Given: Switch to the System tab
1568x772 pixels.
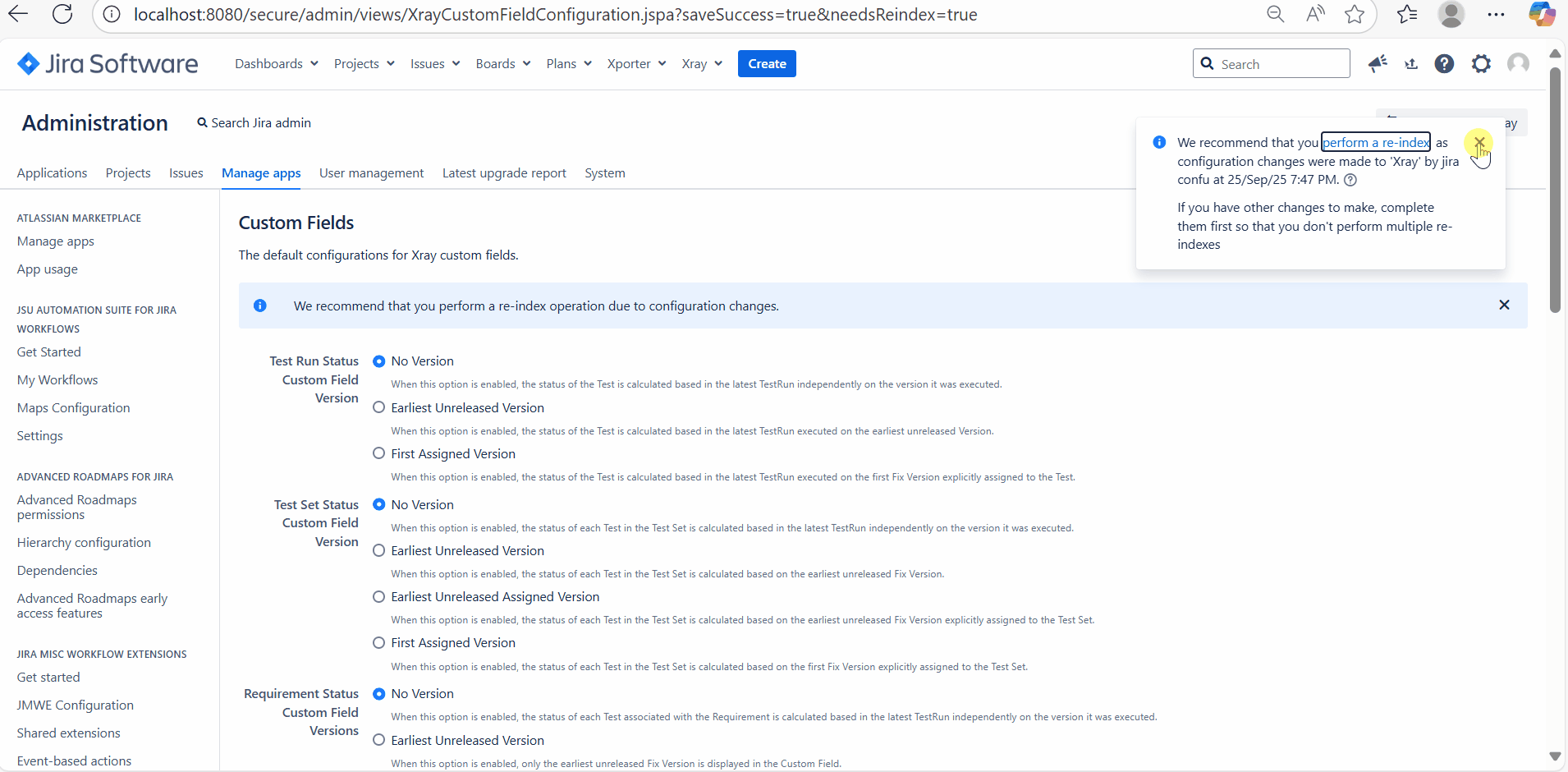Looking at the screenshot, I should pos(604,173).
